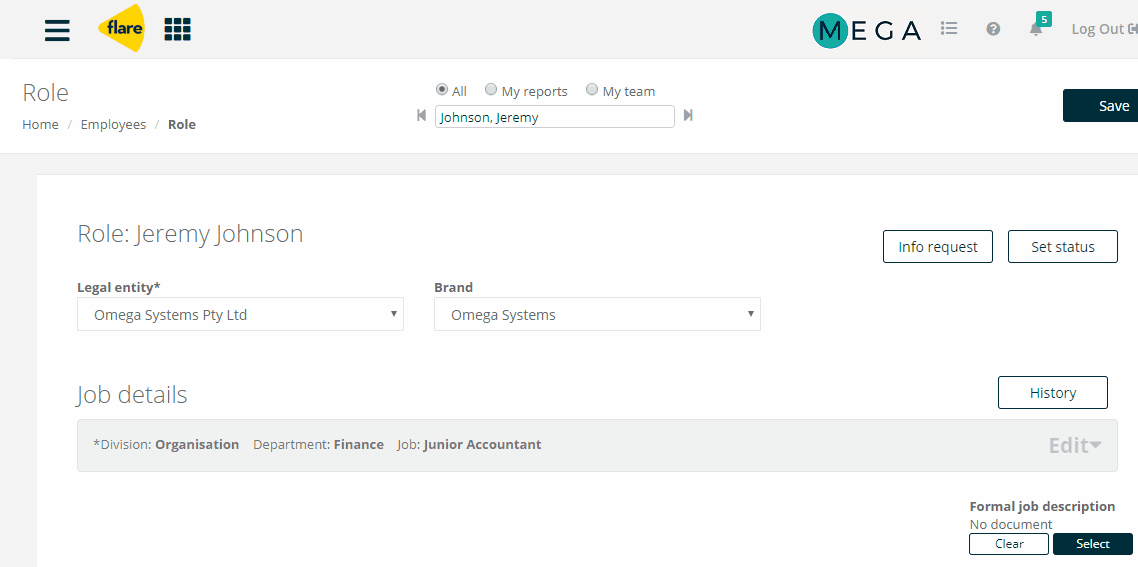Click the Save button

(x=1101, y=106)
